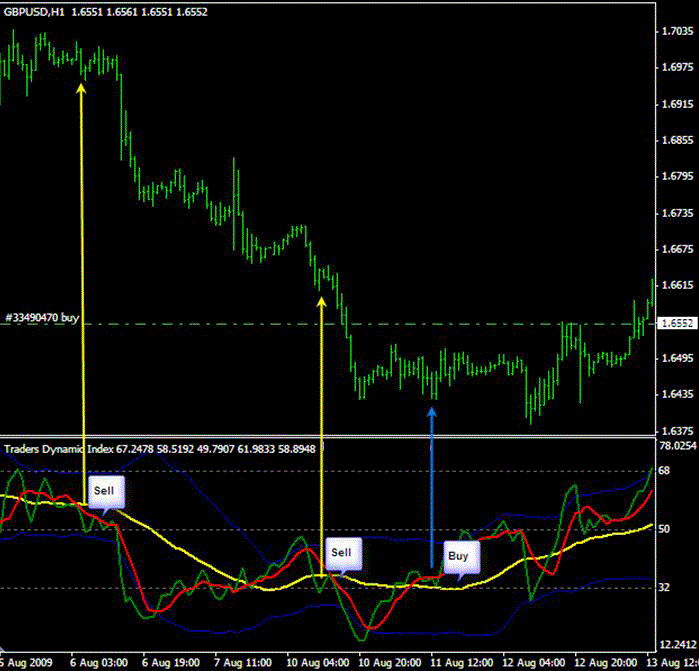The image size is (699, 671).
Task: Click the 6 Aug 03:00 time label
Action: (99, 663)
